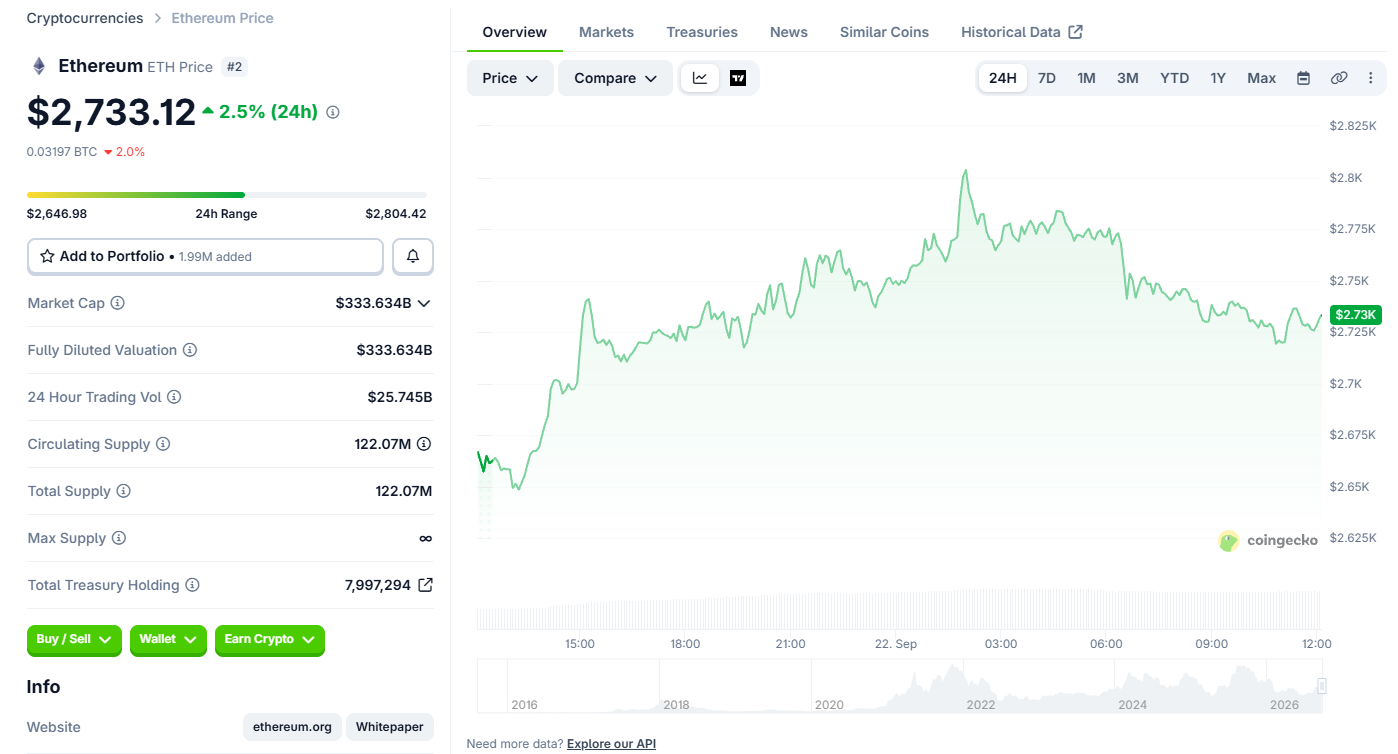Screen dimensions: 1398x754
Task: Open ethereum.org website link
Action: point(292,727)
